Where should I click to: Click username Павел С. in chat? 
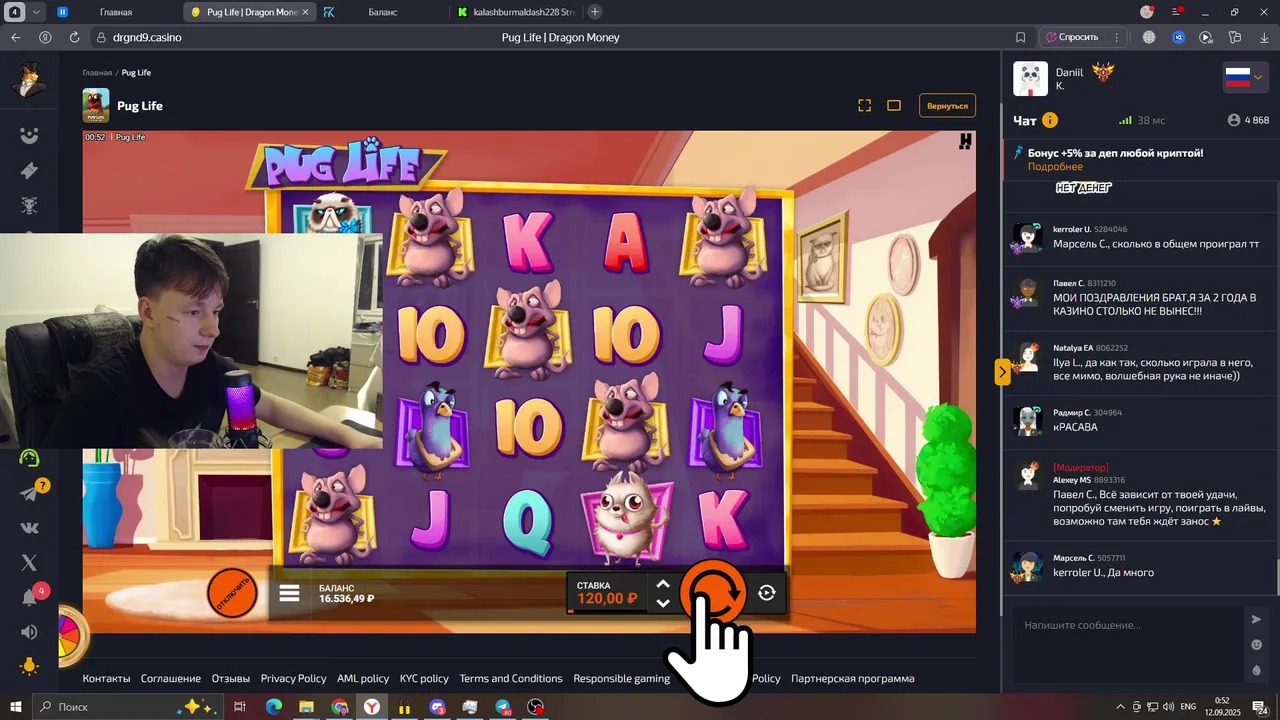pos(1068,283)
